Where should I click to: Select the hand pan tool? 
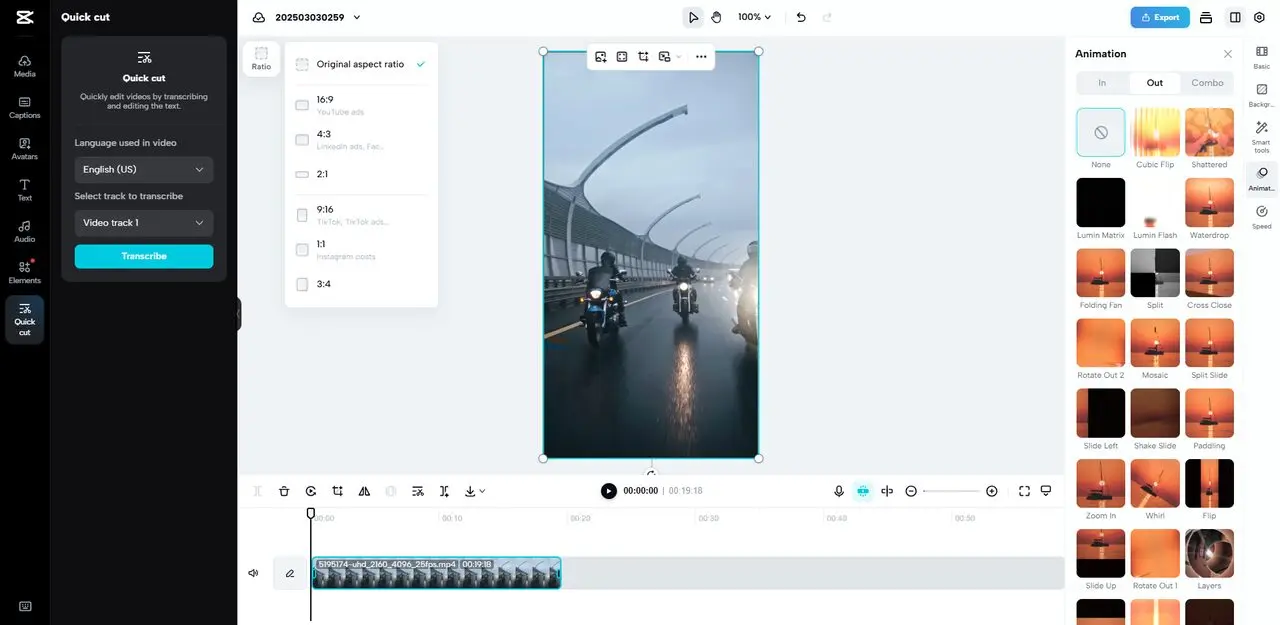[716, 17]
